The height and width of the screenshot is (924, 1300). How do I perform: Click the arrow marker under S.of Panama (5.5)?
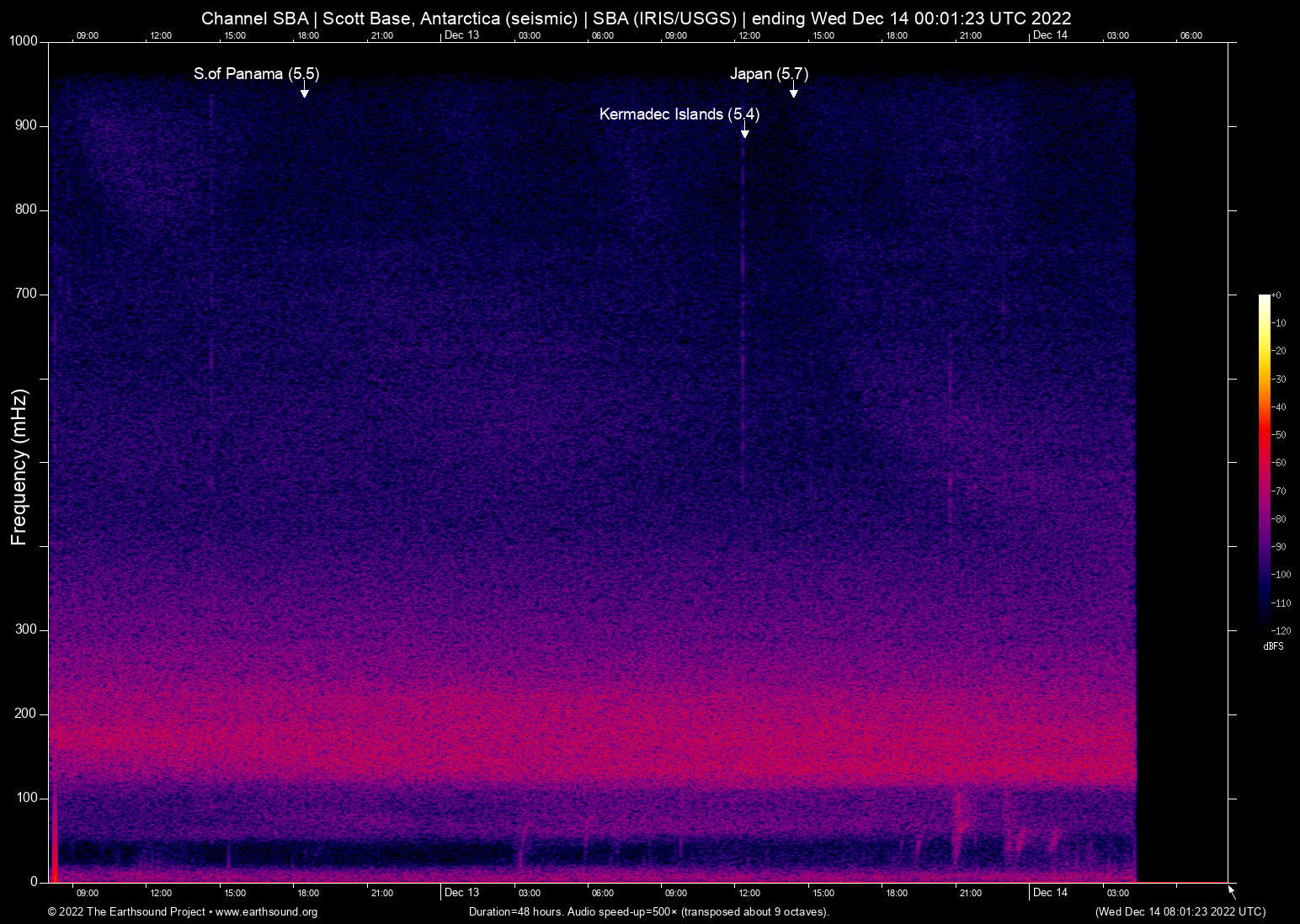click(304, 93)
